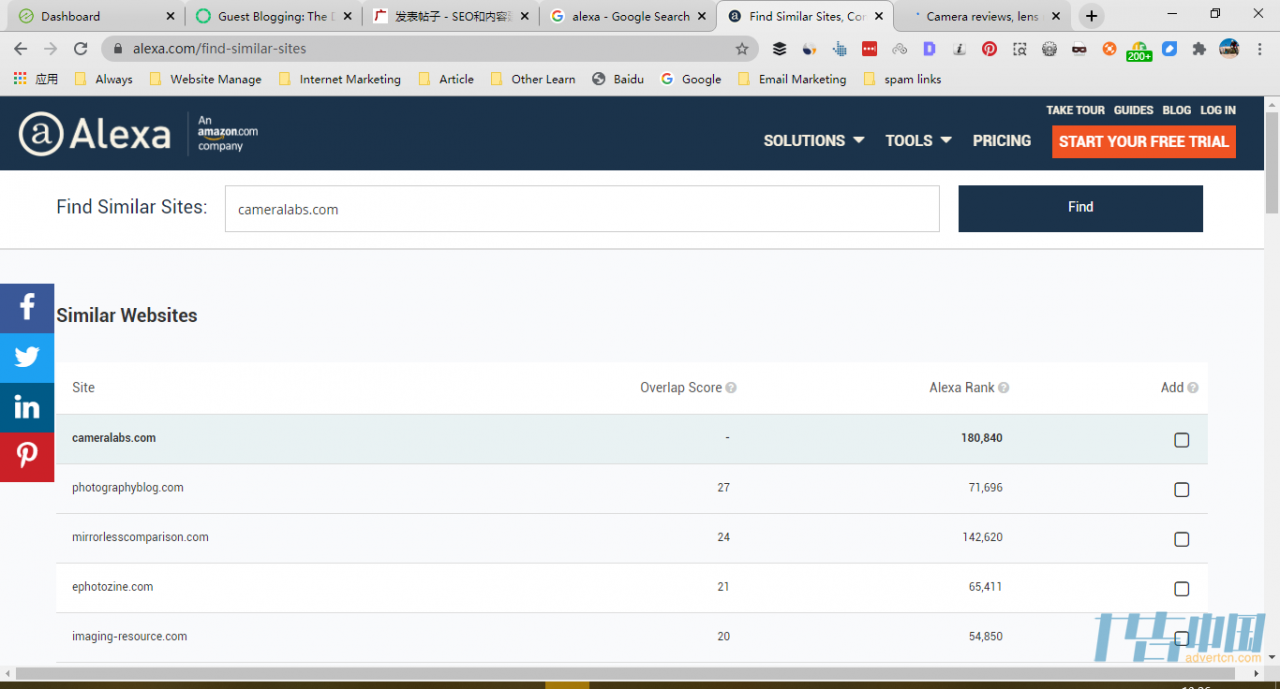The image size is (1280, 689).
Task: Switch to the Guest Blogging tab
Action: point(273,16)
